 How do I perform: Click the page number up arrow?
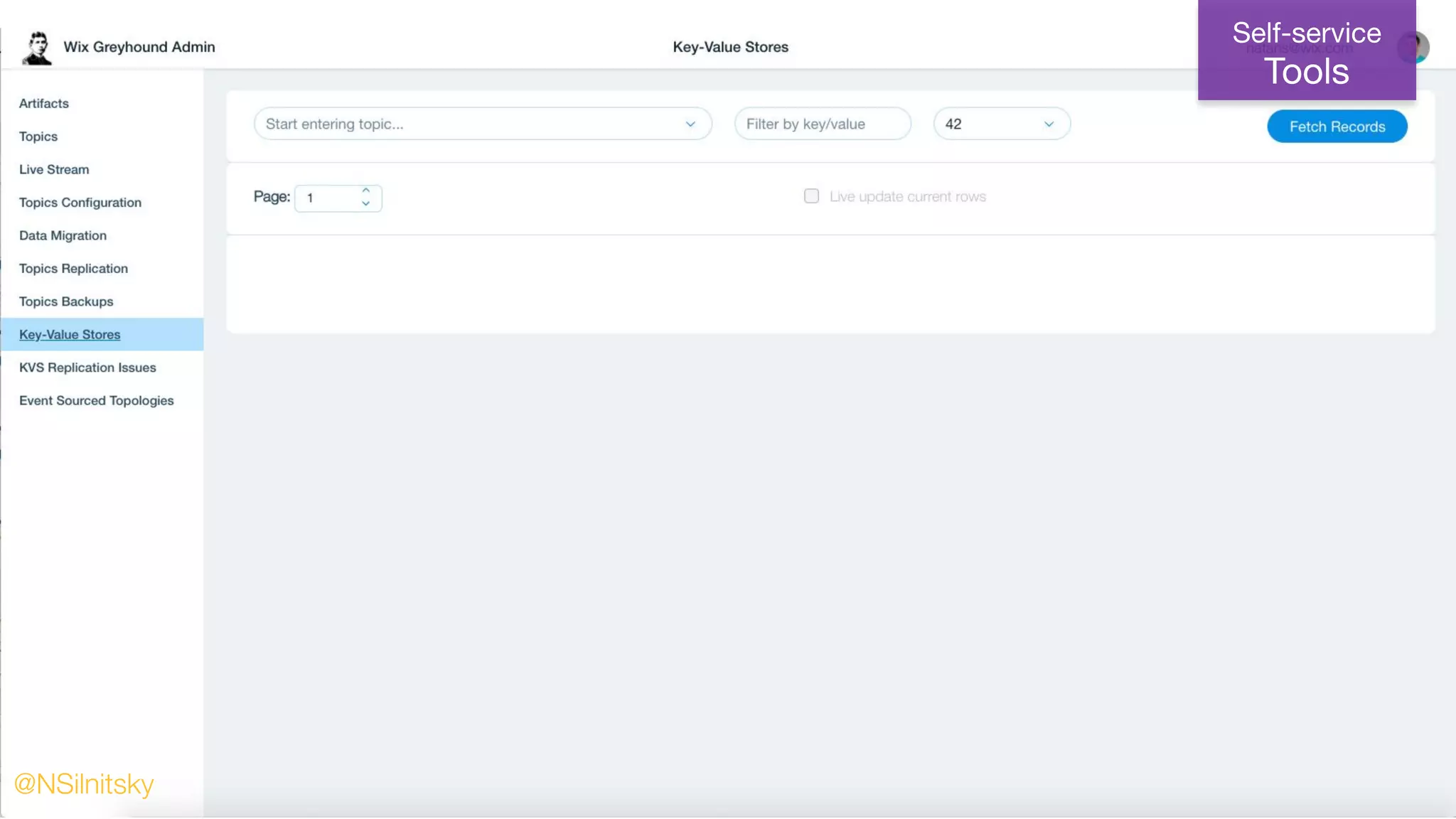pyautogui.click(x=365, y=191)
